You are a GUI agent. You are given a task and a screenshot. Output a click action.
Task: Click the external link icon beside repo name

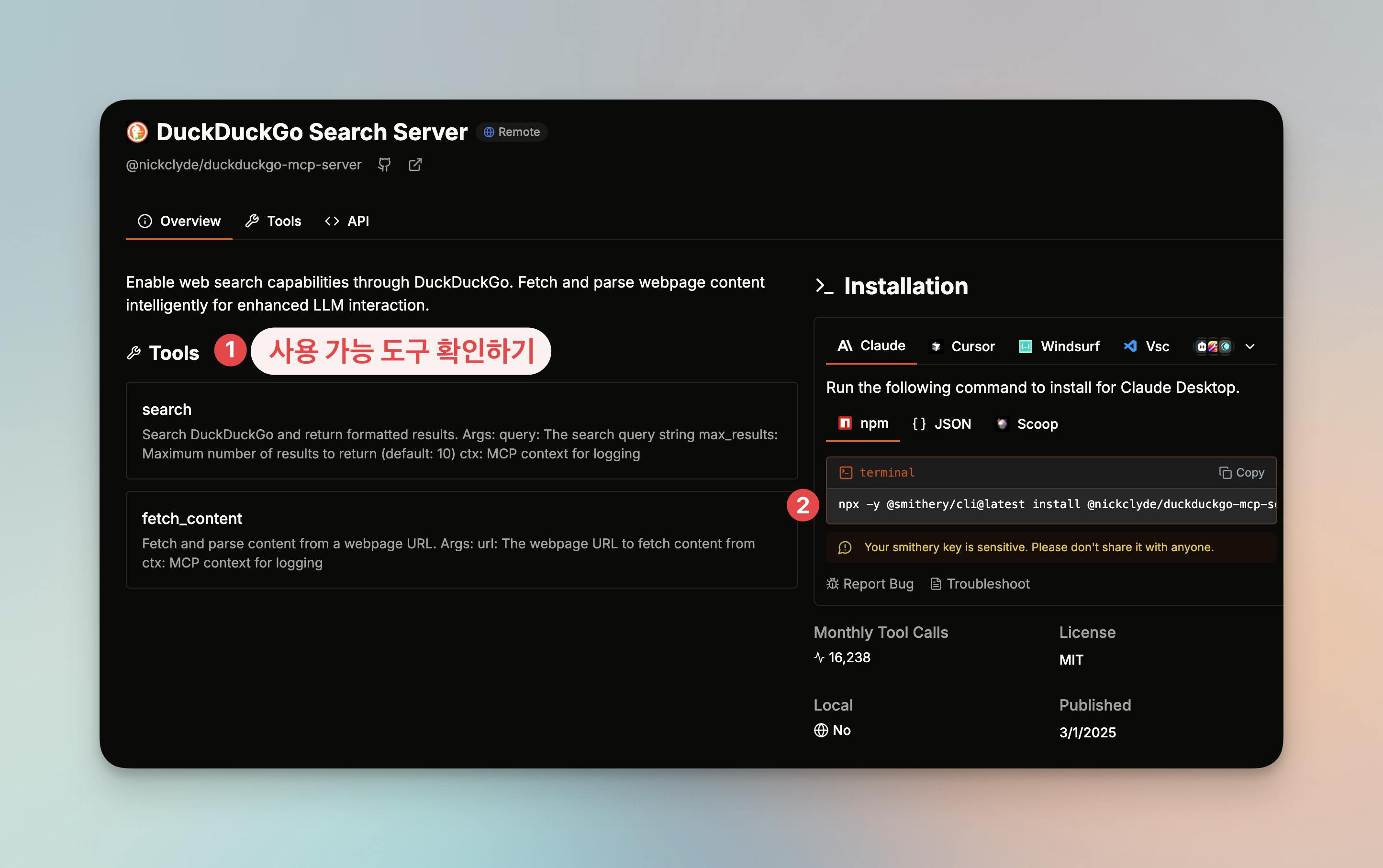[x=415, y=165]
